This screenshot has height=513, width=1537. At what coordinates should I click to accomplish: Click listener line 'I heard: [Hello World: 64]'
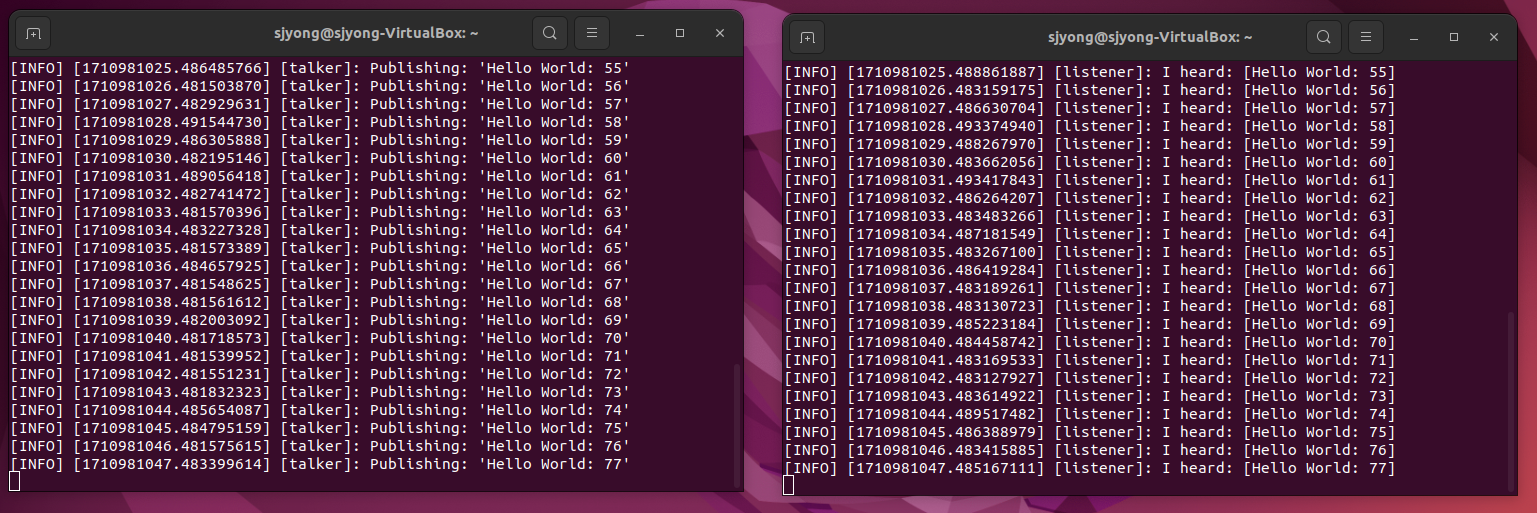click(1089, 234)
